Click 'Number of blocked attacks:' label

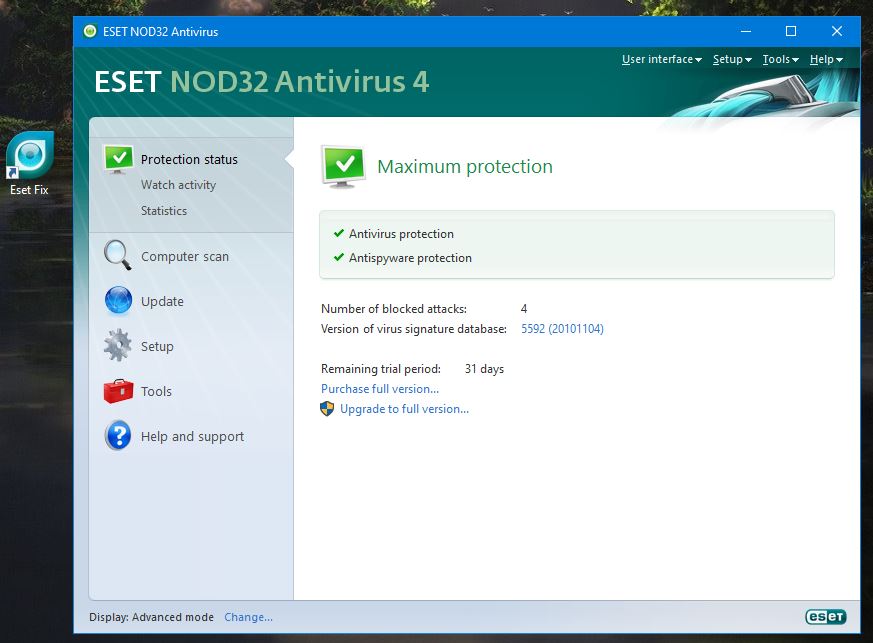coord(394,308)
